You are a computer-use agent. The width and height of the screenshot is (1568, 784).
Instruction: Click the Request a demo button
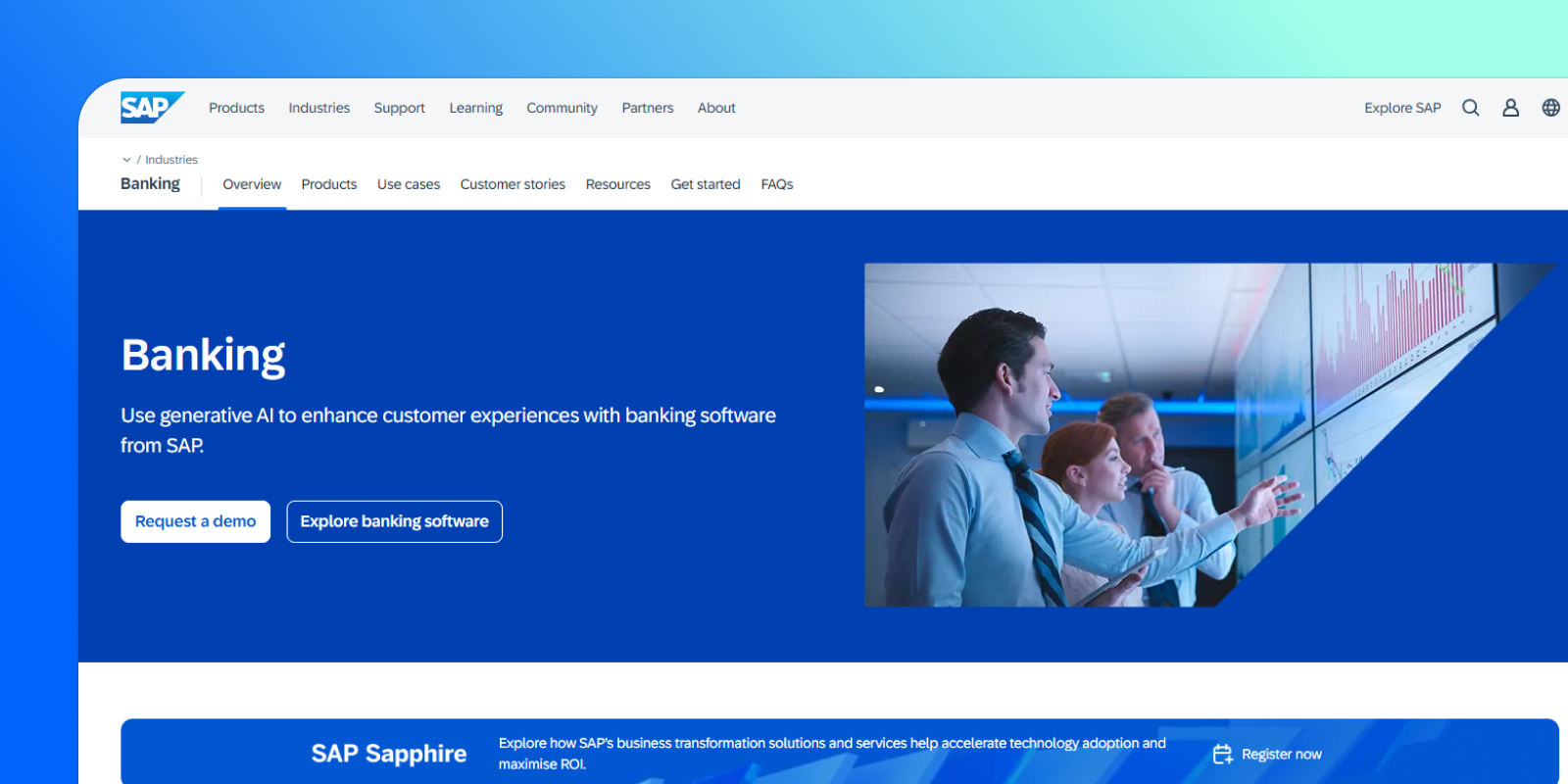pos(195,521)
